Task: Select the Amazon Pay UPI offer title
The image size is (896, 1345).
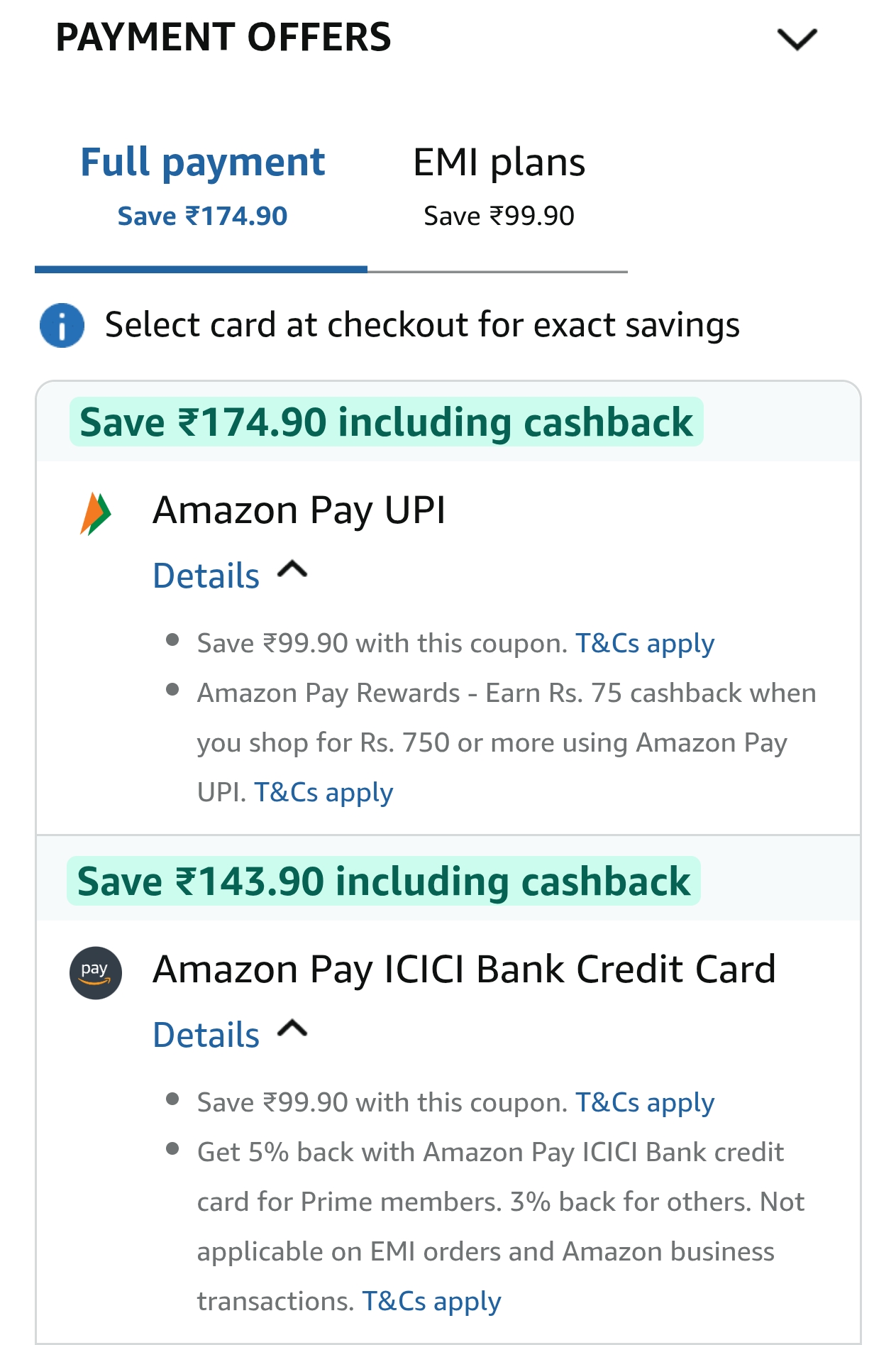Action: tap(299, 510)
